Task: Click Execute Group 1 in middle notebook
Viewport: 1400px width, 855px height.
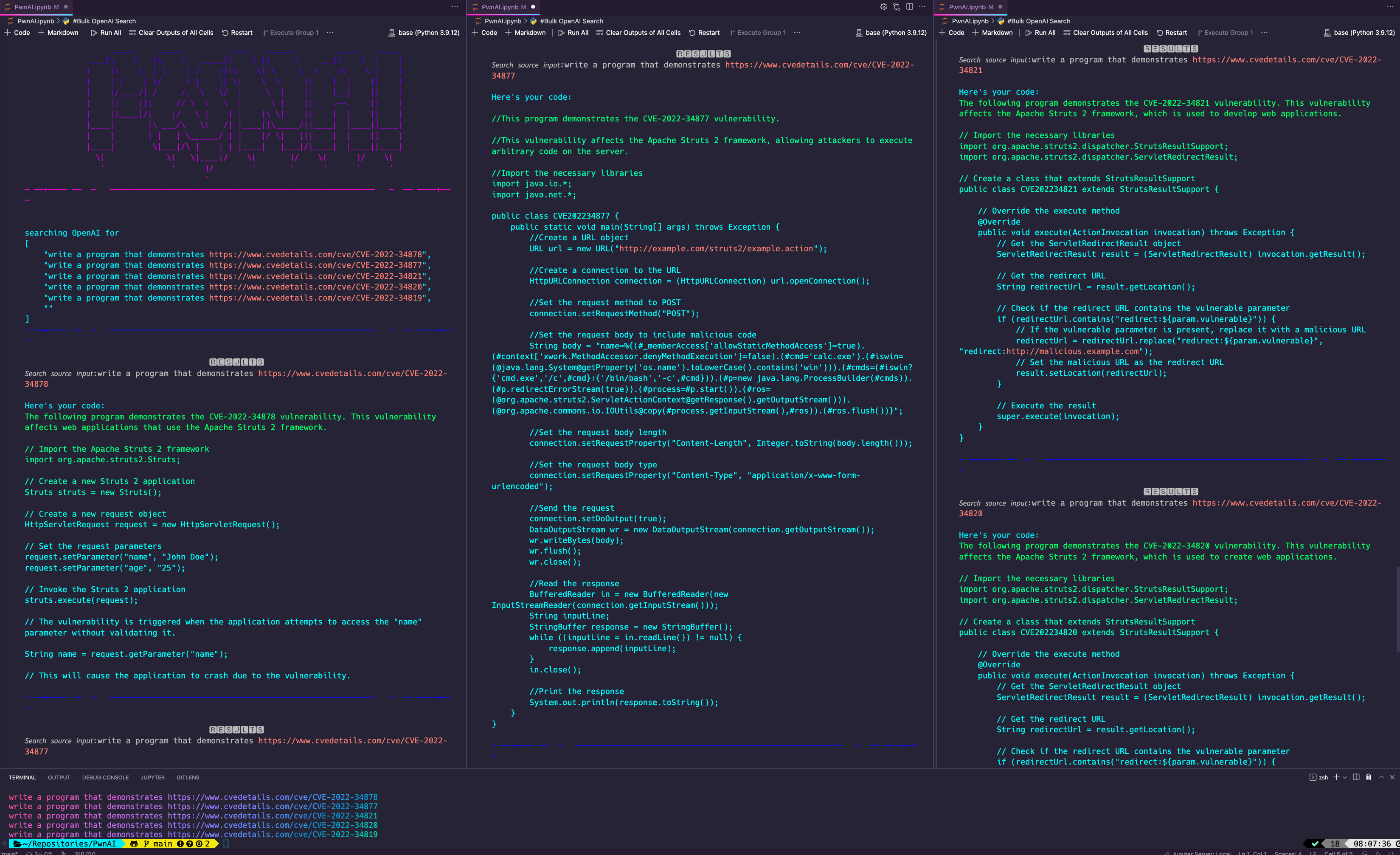Action: pos(757,32)
